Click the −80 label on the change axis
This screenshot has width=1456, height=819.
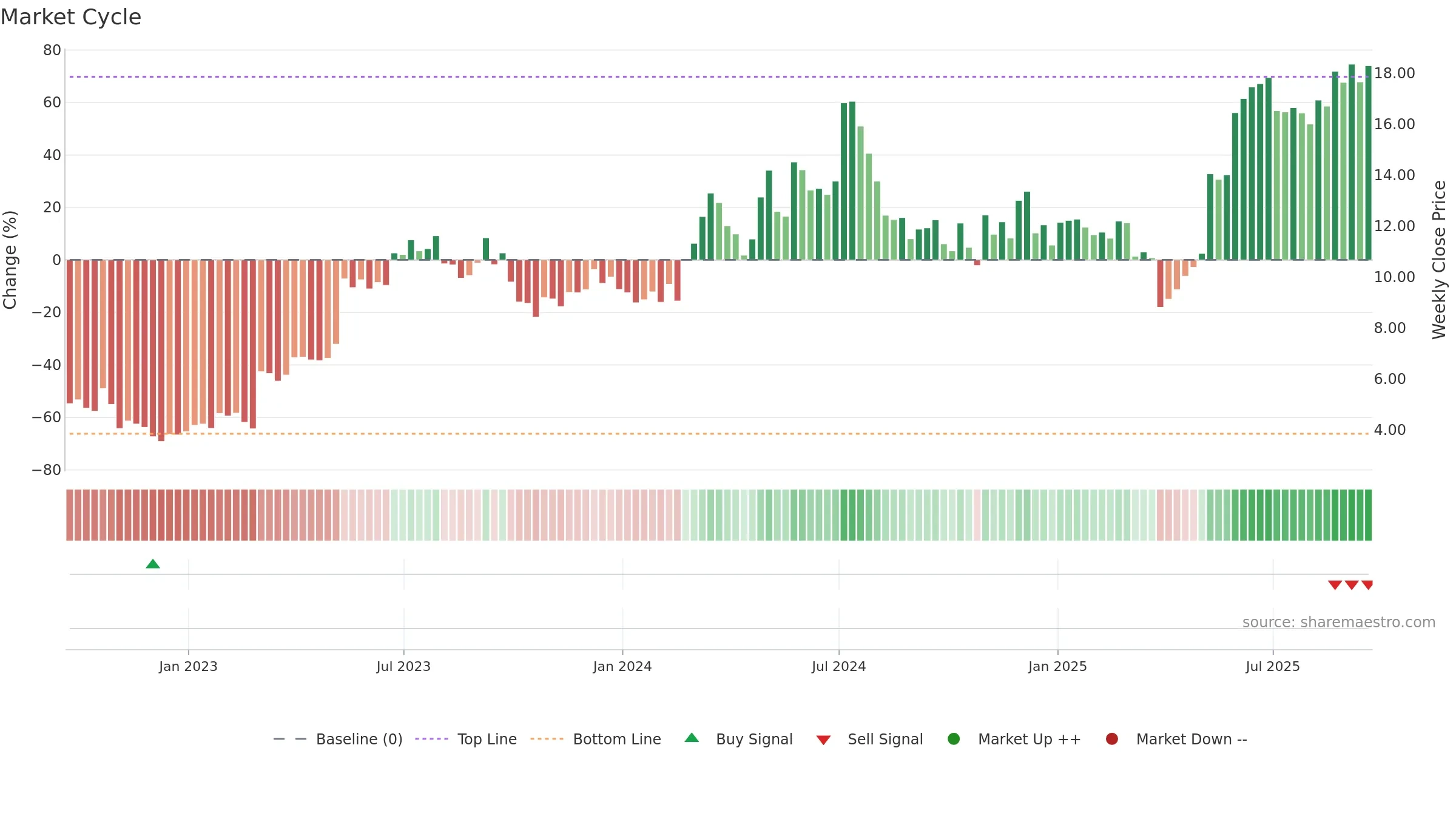(x=47, y=470)
